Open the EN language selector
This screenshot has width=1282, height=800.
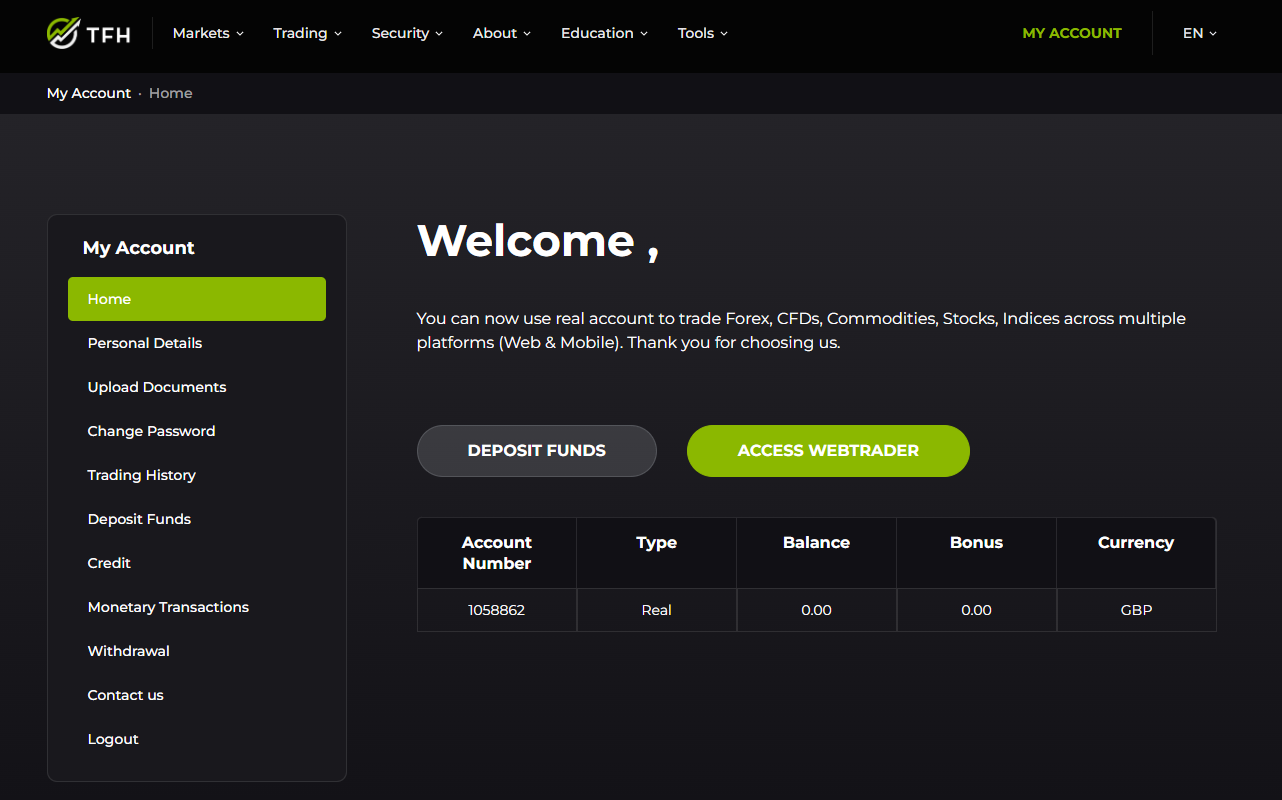click(x=1200, y=33)
